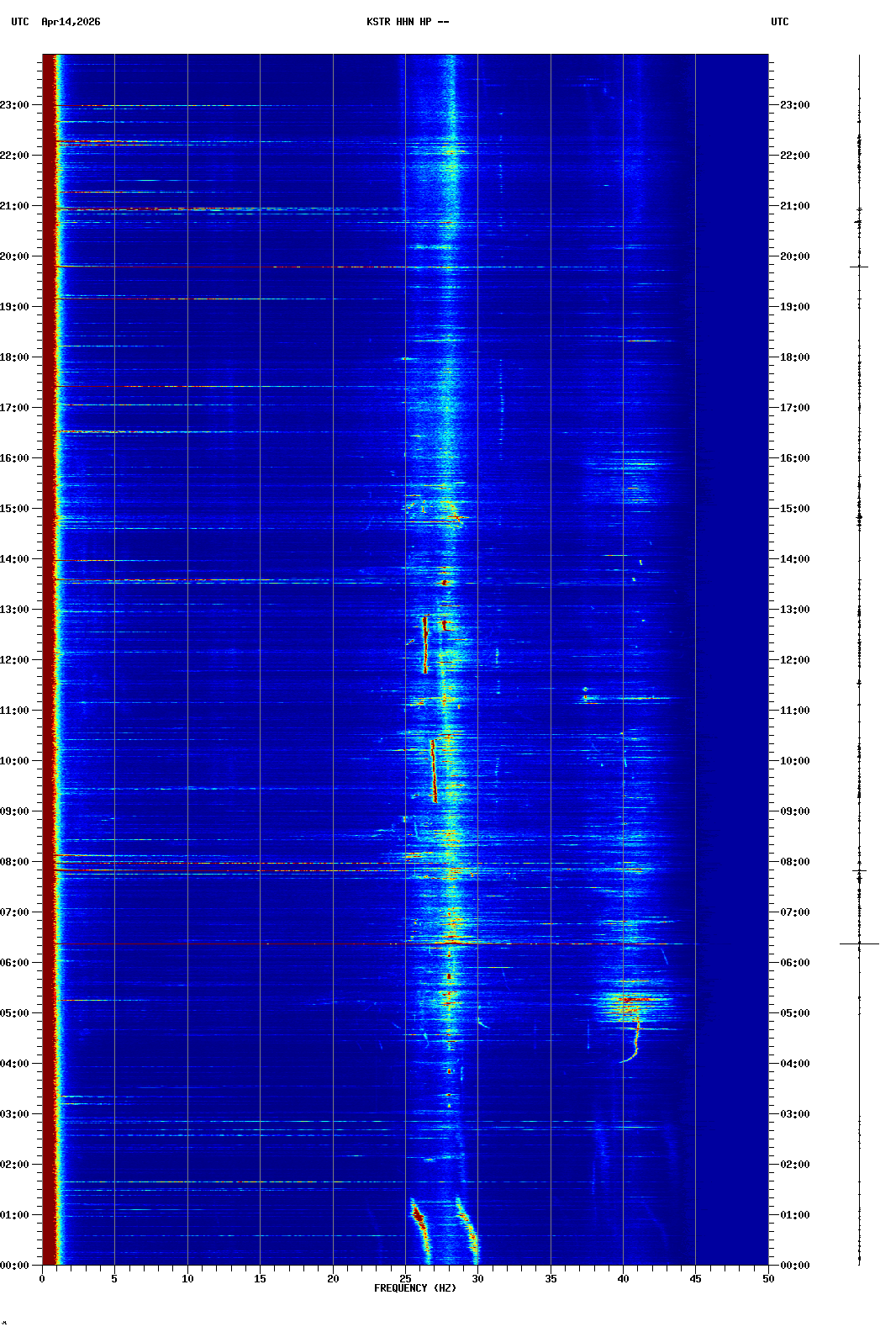Viewport: 896px width, 1332px height.
Task: Select the 12:00 mark on the left time axis
Action: [15, 660]
